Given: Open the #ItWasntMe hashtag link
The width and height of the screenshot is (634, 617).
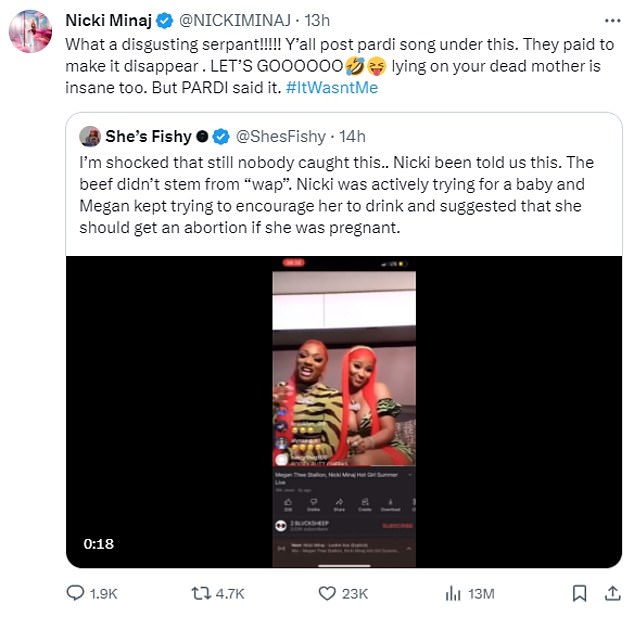Looking at the screenshot, I should click(332, 88).
